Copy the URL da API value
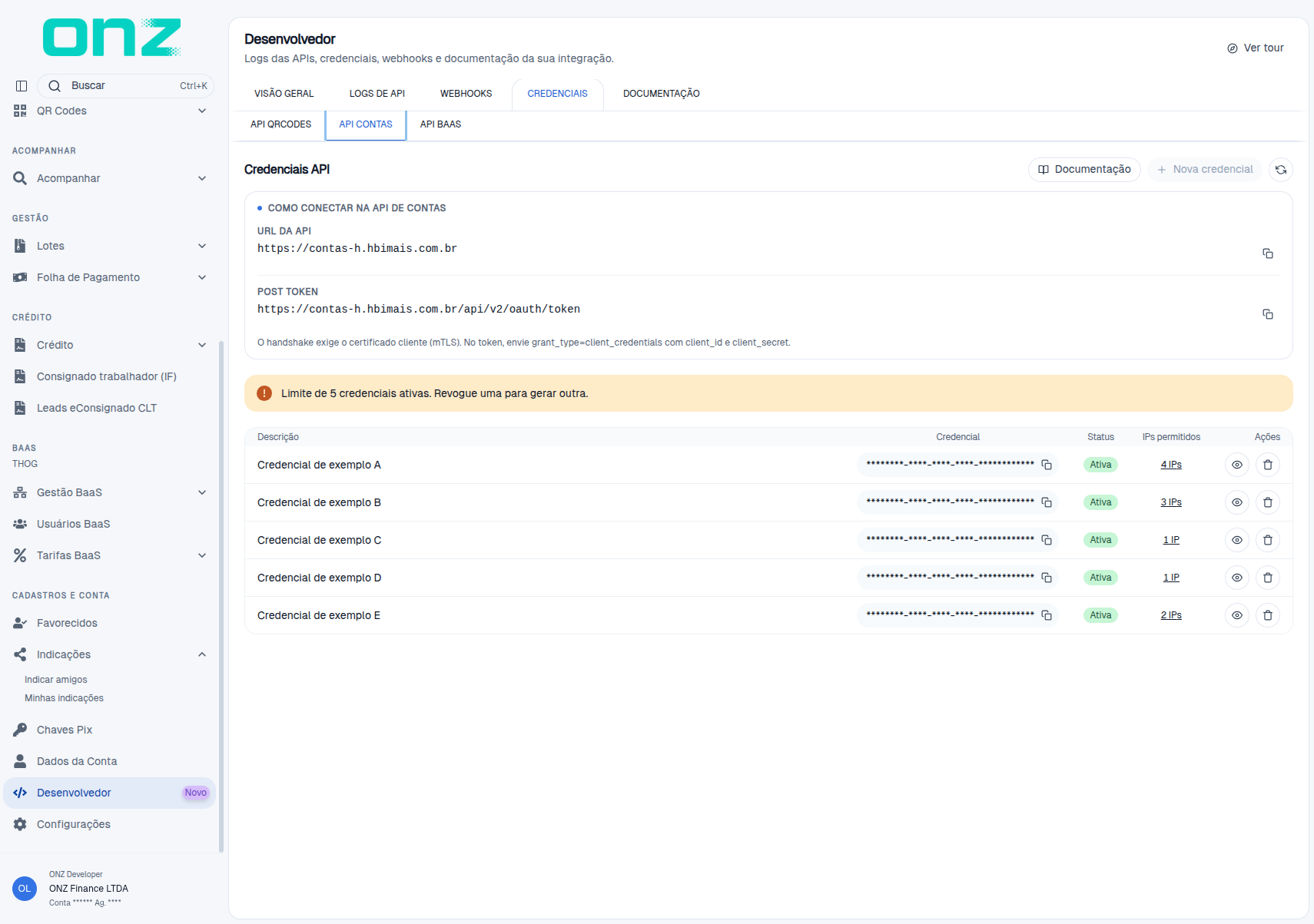The height and width of the screenshot is (924, 1314). coord(1268,253)
